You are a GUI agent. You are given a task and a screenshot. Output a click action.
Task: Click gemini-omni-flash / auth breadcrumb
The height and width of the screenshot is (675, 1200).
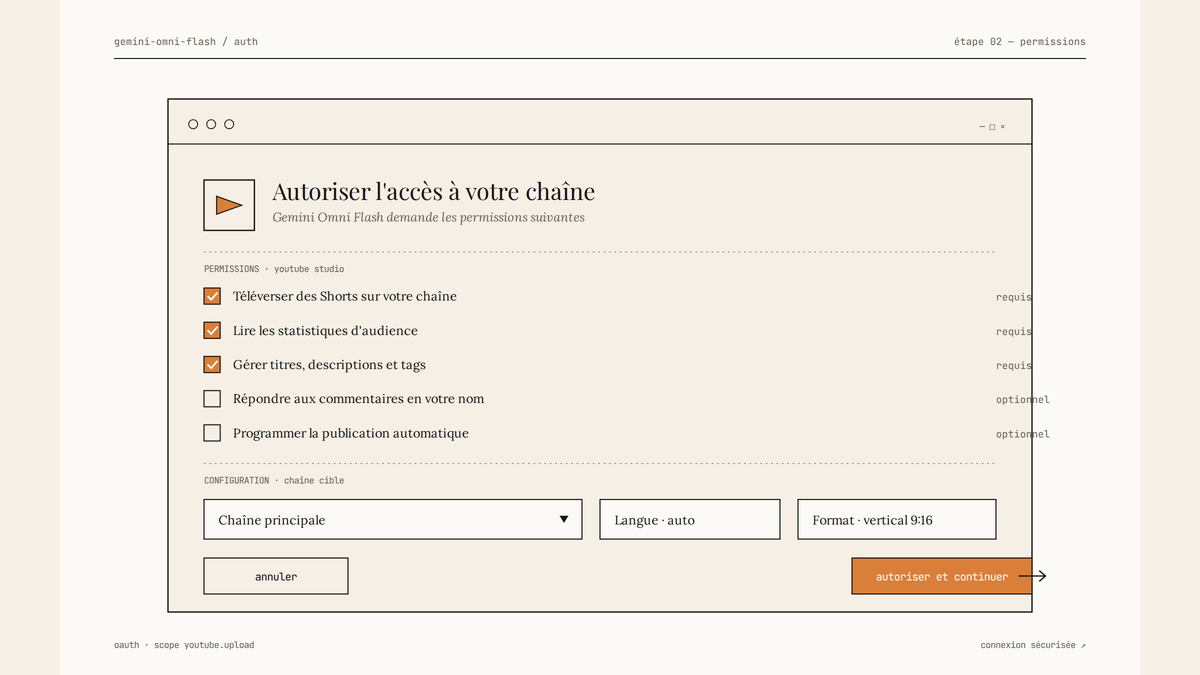click(x=186, y=42)
